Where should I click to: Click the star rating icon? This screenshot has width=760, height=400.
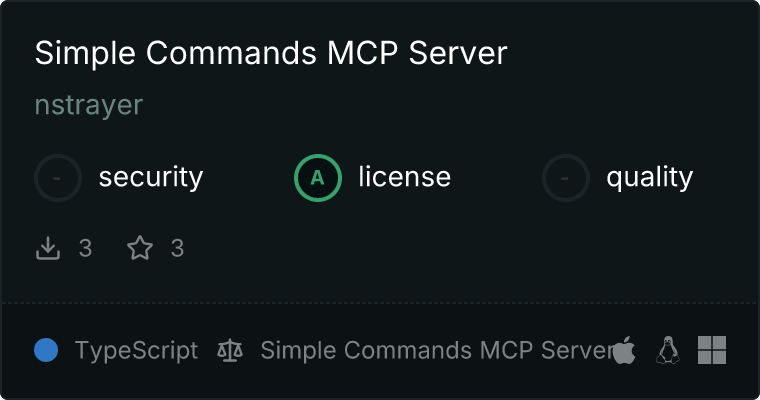point(140,248)
